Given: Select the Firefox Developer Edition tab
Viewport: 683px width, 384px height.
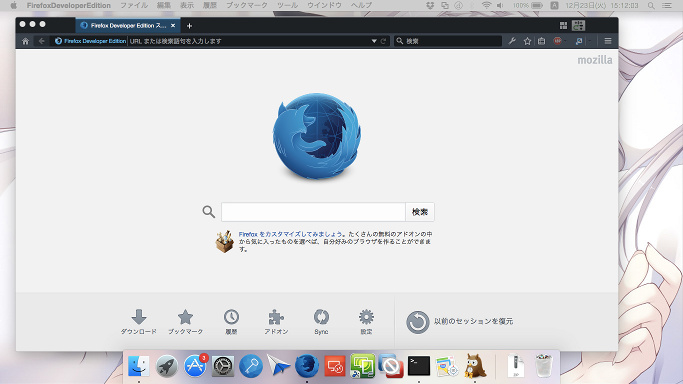Looking at the screenshot, I should pos(128,26).
